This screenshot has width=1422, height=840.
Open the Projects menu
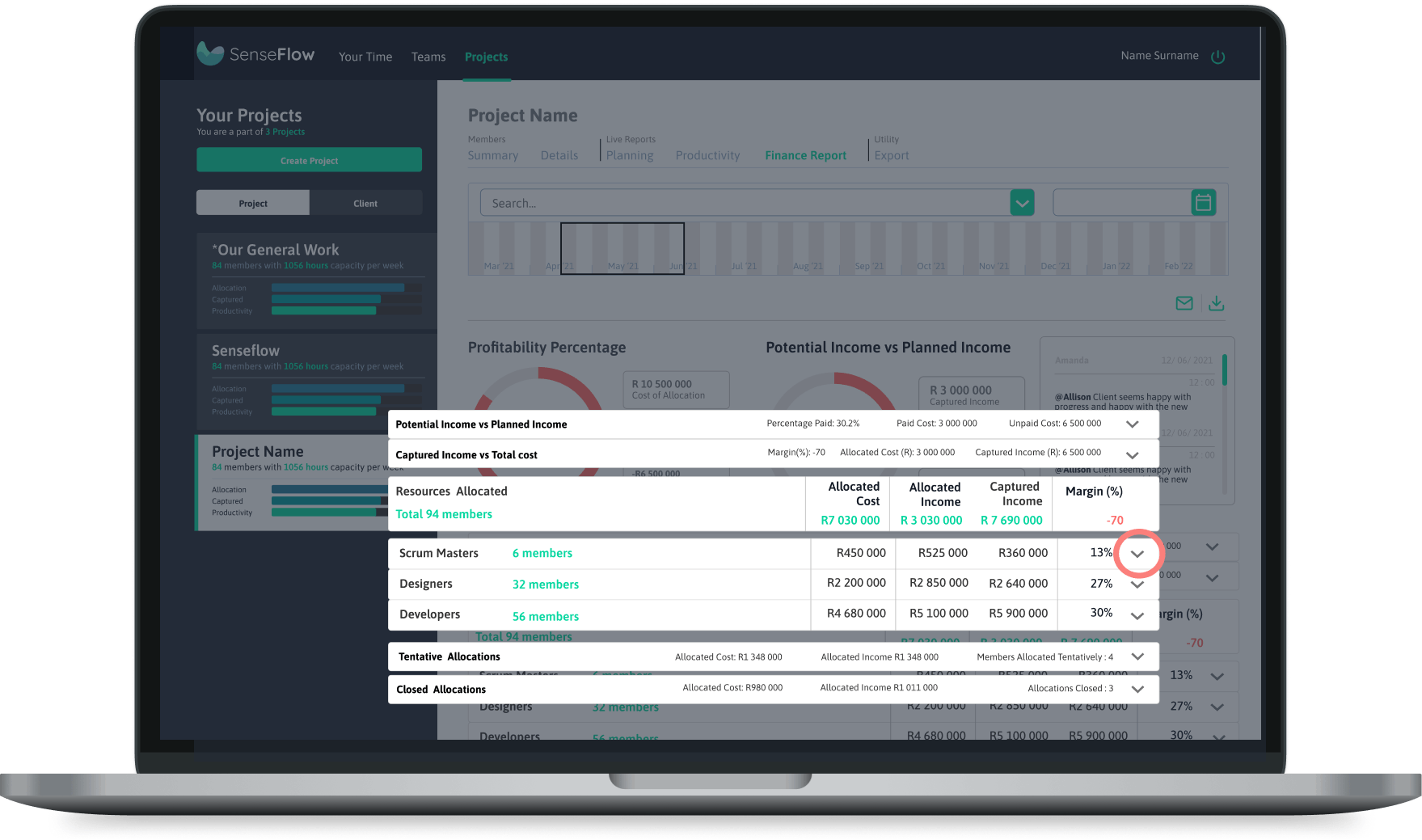point(487,57)
